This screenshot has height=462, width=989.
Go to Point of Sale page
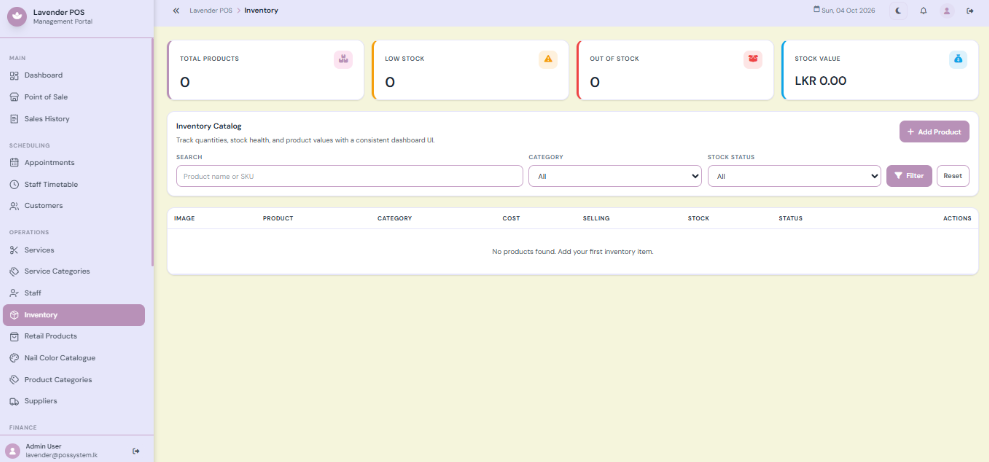74,97
